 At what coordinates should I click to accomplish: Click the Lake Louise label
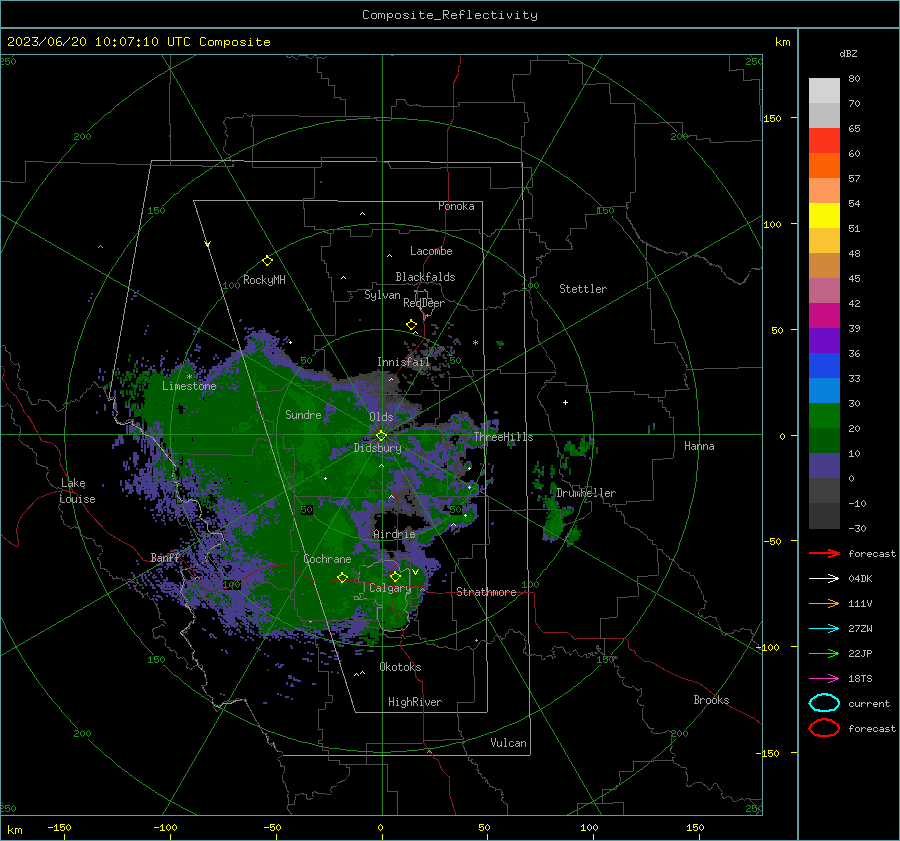[x=77, y=491]
